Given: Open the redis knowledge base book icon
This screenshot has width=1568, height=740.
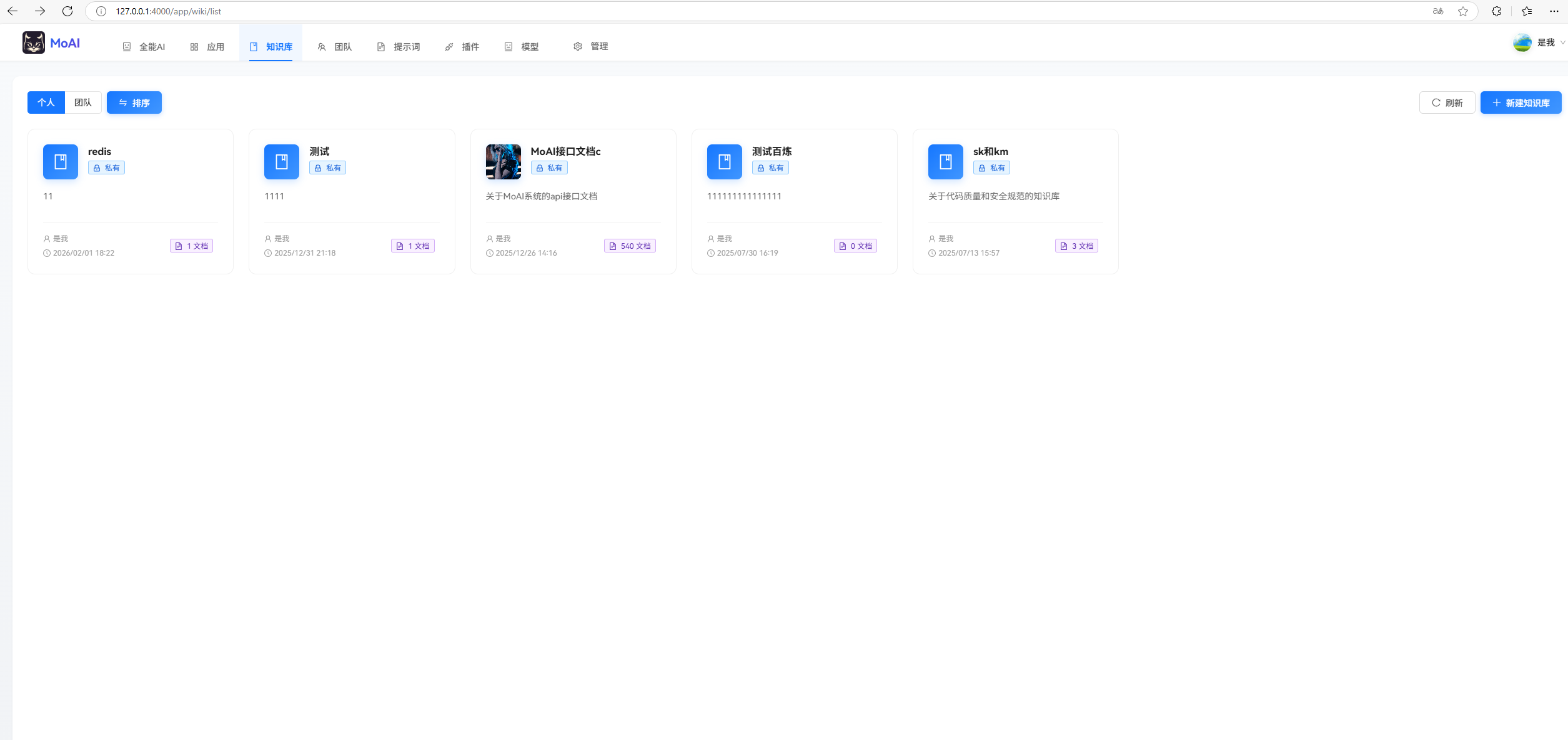Looking at the screenshot, I should tap(61, 162).
